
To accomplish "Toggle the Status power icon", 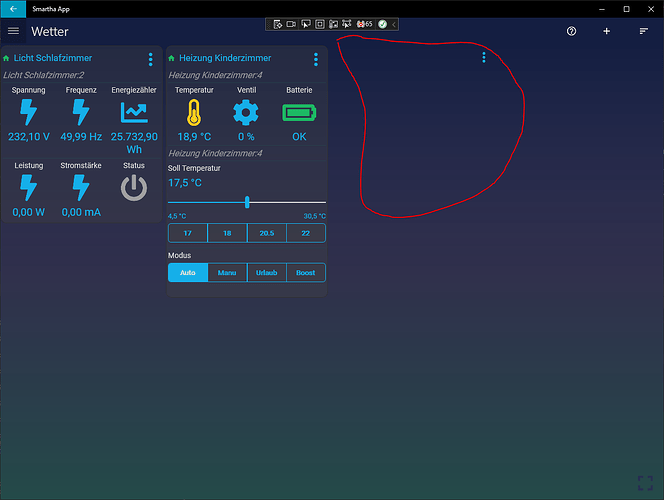I will pos(133,188).
